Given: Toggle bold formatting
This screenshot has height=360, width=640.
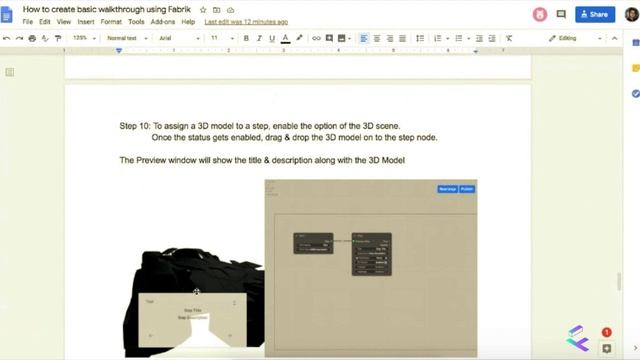Looking at the screenshot, I should [246, 38].
